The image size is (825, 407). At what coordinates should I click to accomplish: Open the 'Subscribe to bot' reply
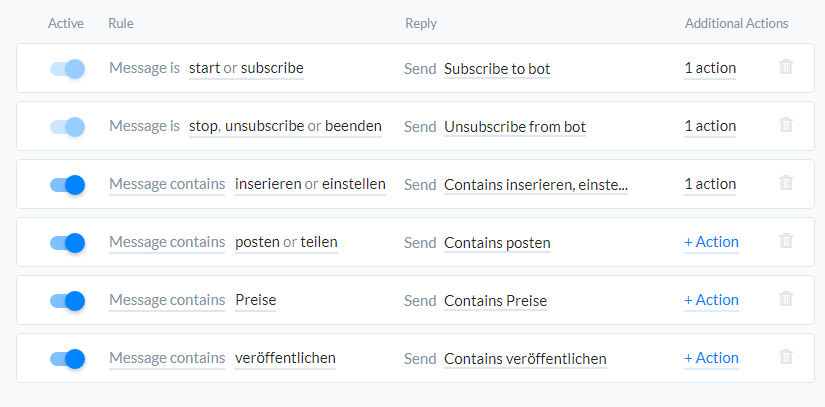pyautogui.click(x=497, y=69)
